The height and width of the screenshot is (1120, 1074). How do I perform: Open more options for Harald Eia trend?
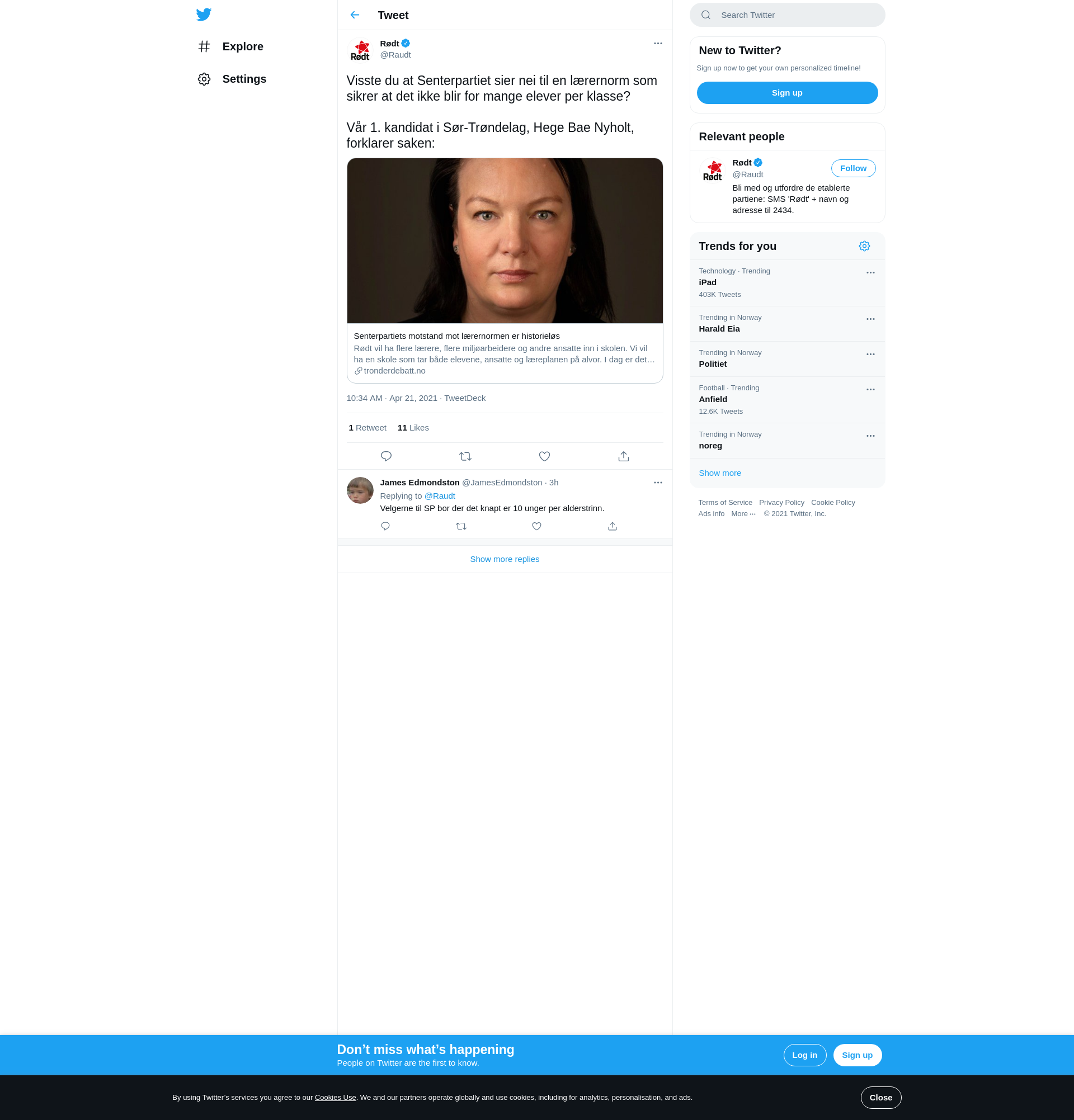pyautogui.click(x=870, y=319)
